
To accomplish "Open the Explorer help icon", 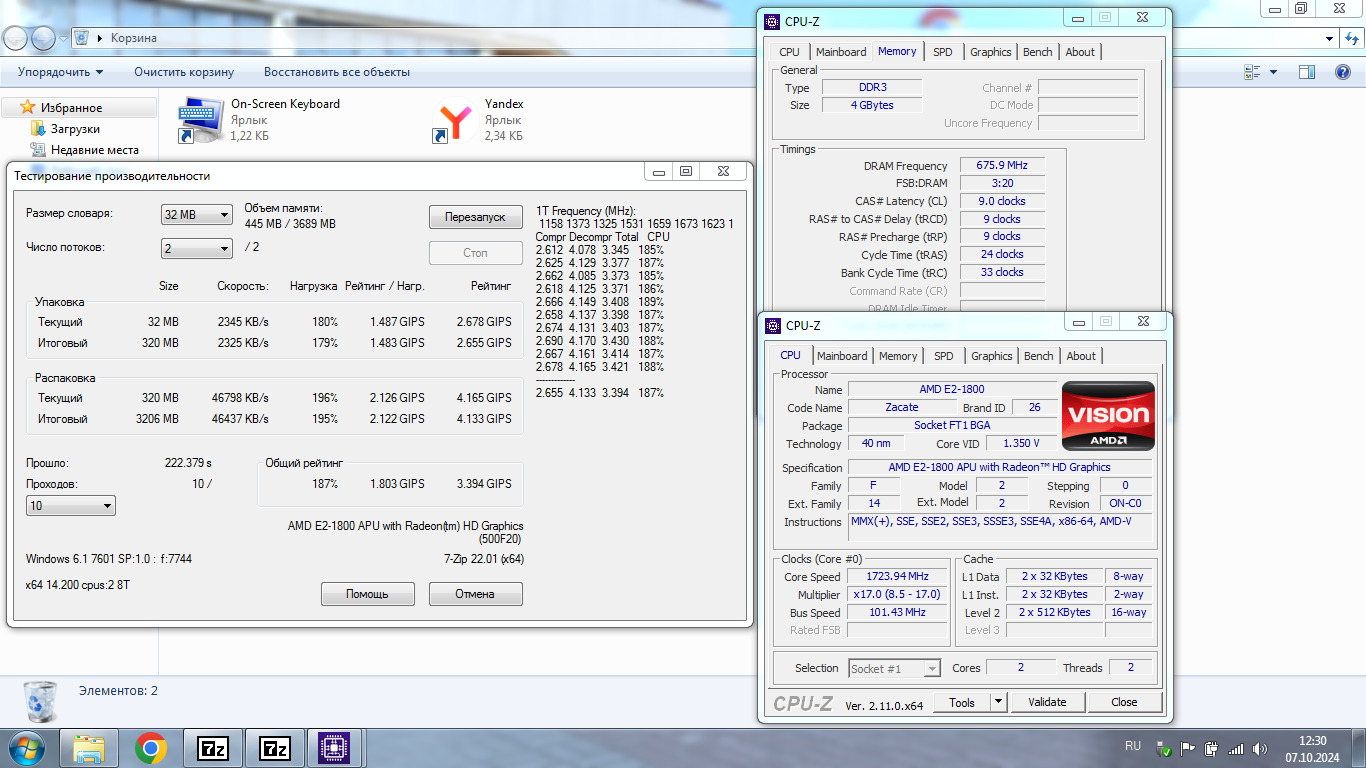I will click(x=1343, y=72).
